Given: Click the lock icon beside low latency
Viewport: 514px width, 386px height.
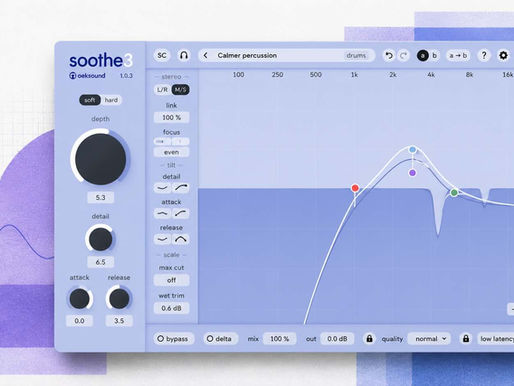Looking at the screenshot, I should point(466,339).
